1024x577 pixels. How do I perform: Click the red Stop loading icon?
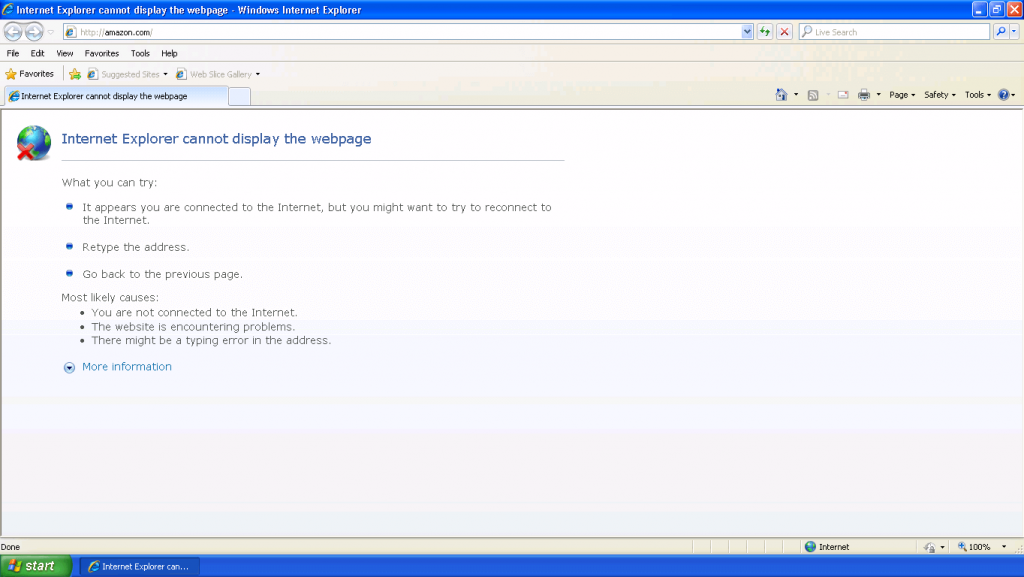coord(784,32)
